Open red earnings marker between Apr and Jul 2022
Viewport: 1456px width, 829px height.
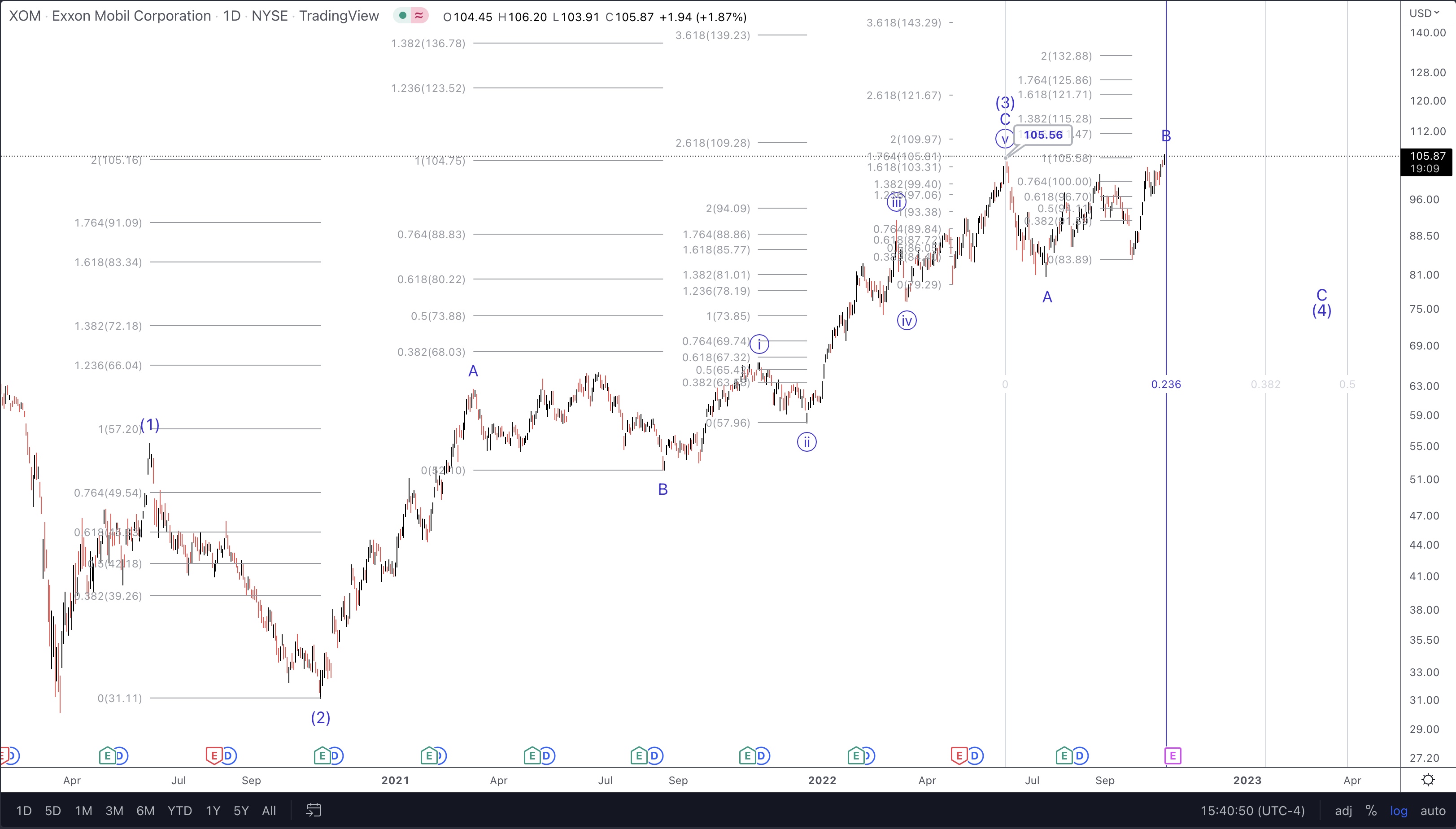click(959, 755)
